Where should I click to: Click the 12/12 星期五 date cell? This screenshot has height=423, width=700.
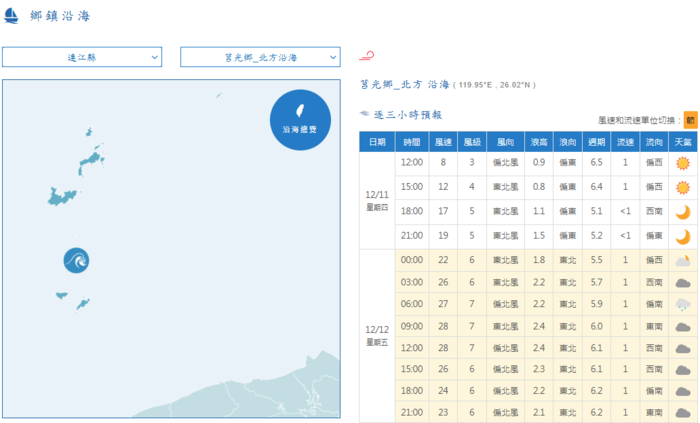pos(376,335)
